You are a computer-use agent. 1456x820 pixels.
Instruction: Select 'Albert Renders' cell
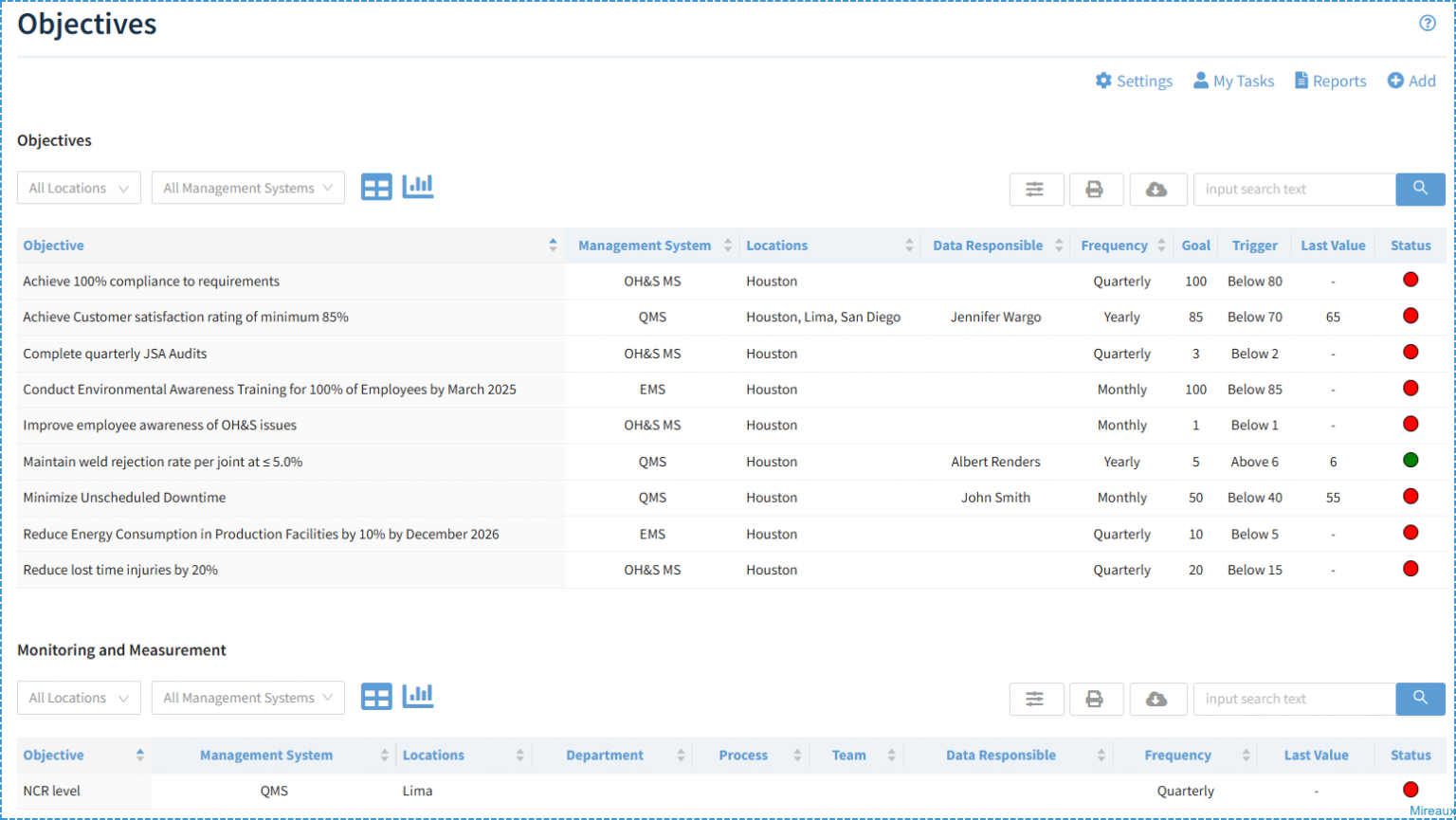pos(995,462)
